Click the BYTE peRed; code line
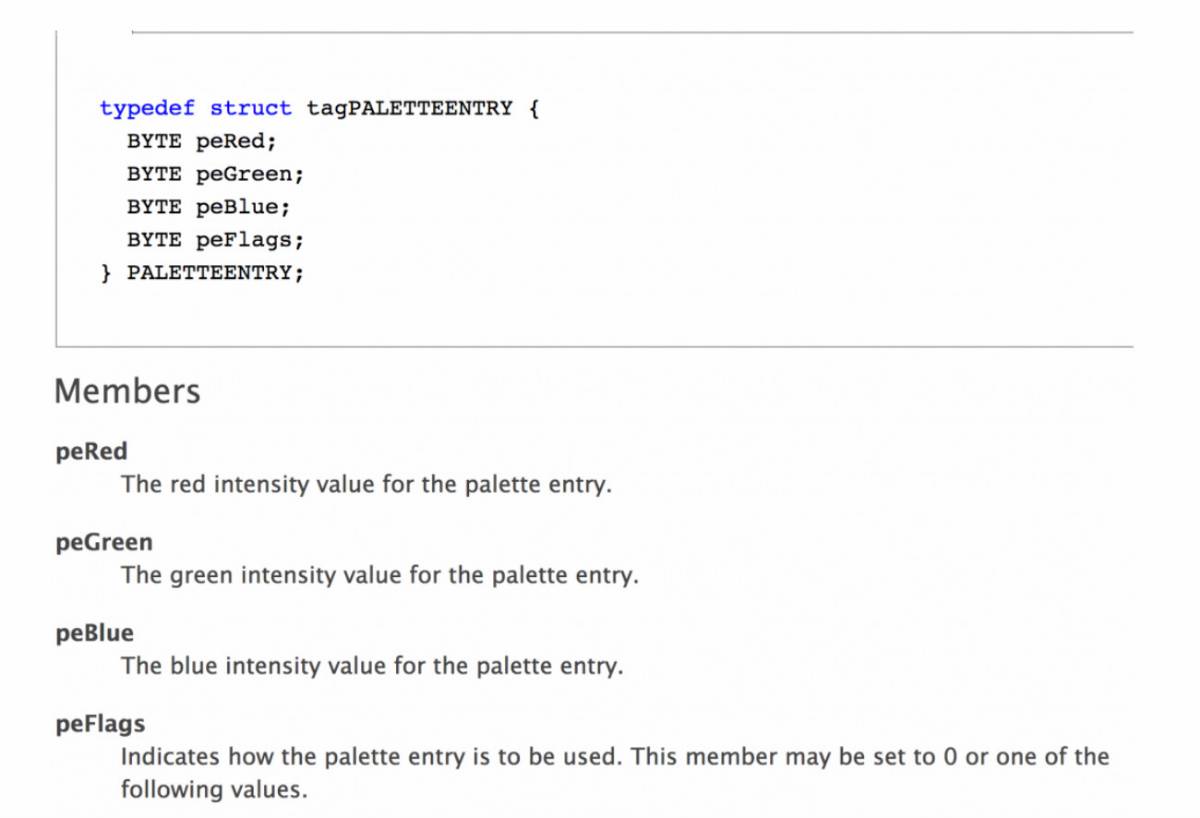Viewport: 1200px width, 818px height. pos(201,141)
